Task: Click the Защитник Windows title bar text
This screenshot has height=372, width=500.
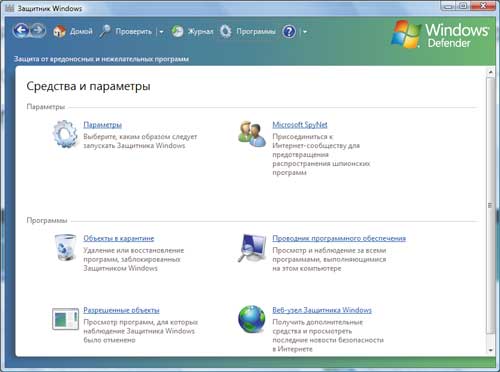Action: pyautogui.click(x=50, y=8)
